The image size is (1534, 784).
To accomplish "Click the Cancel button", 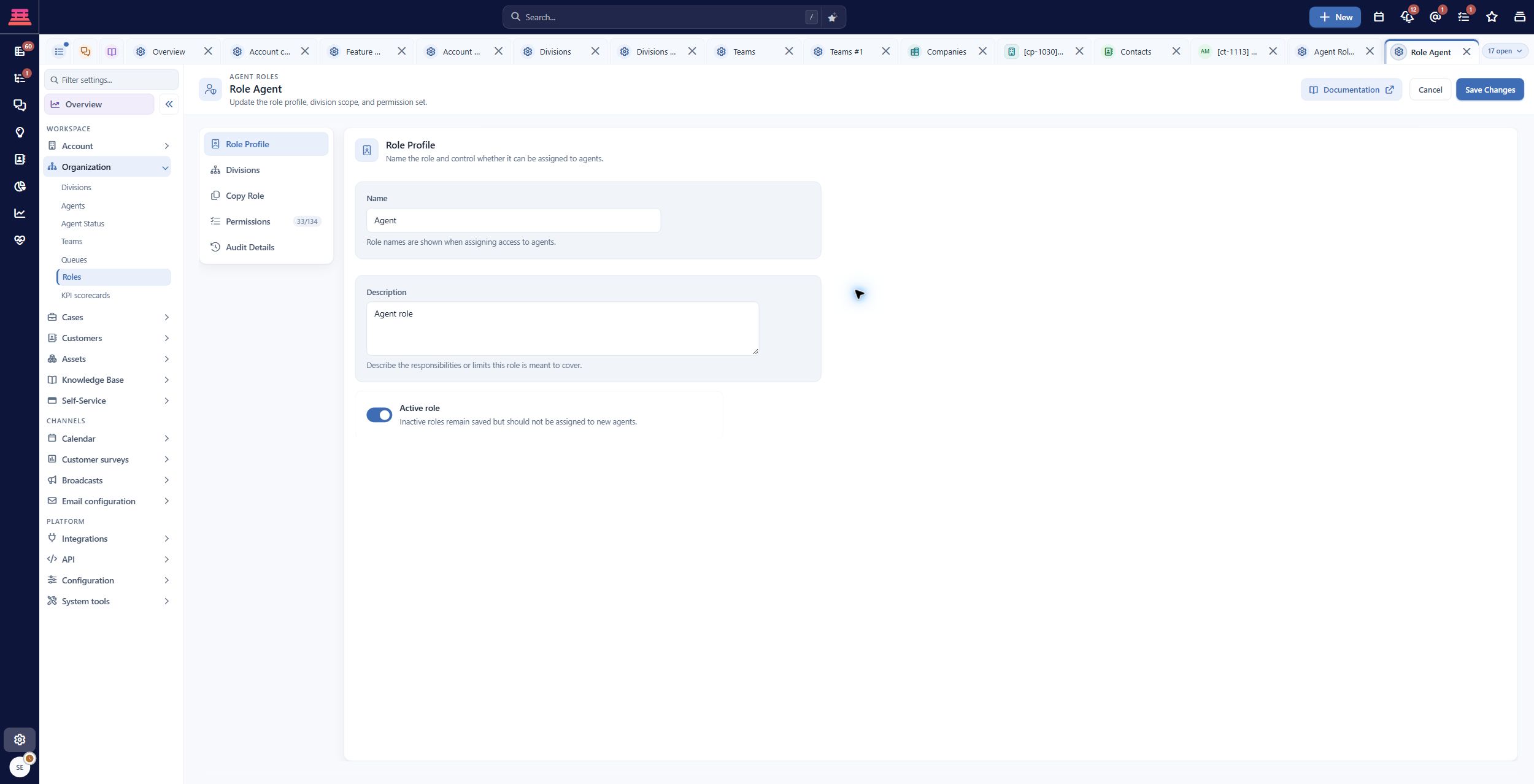I will (x=1430, y=90).
